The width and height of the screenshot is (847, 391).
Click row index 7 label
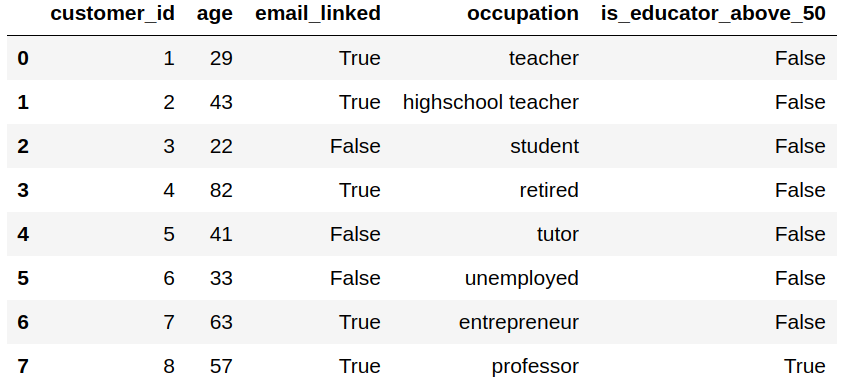click(23, 366)
